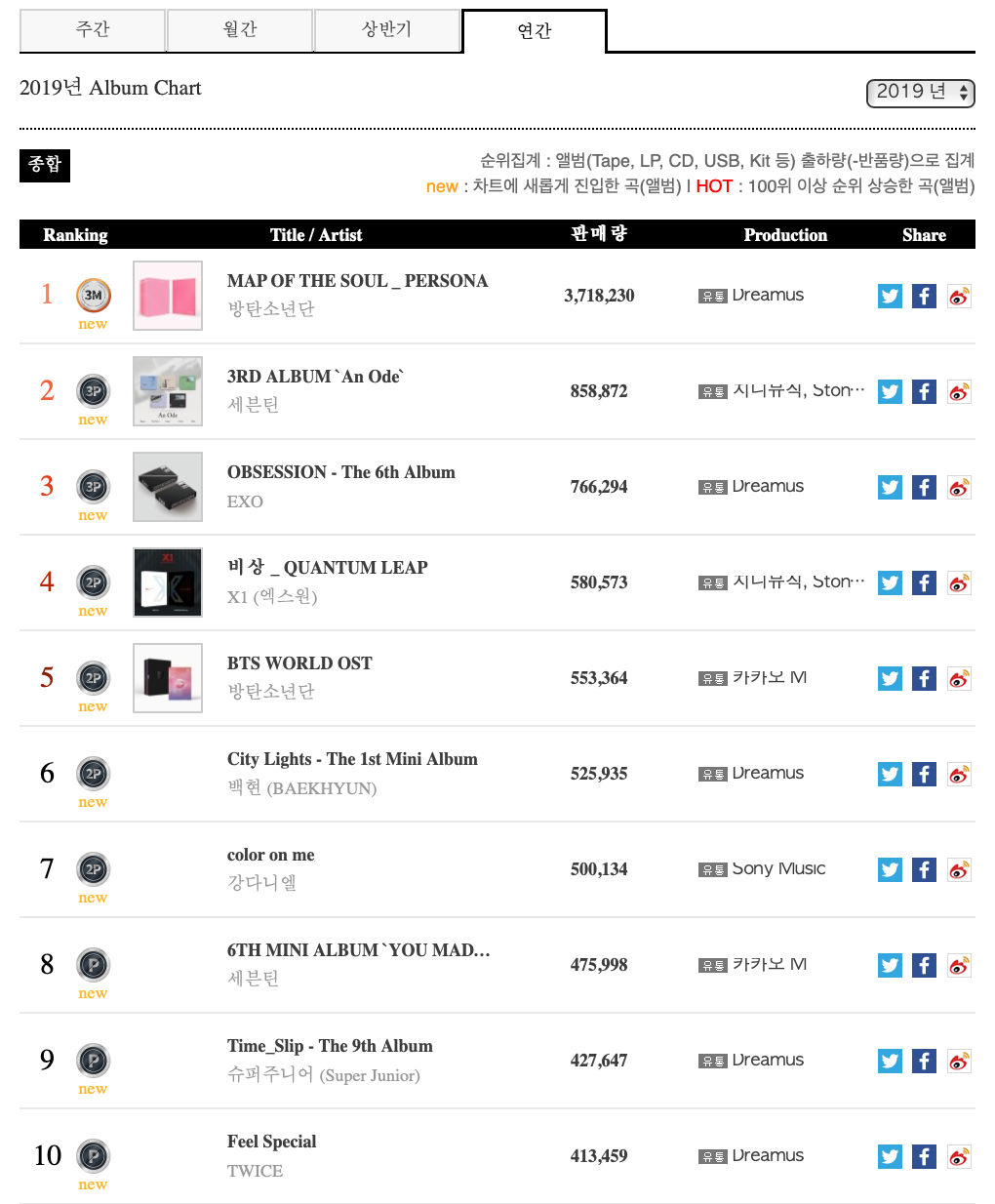The height and width of the screenshot is (1204, 995).
Task: Click the 종합 category button
Action: click(45, 165)
